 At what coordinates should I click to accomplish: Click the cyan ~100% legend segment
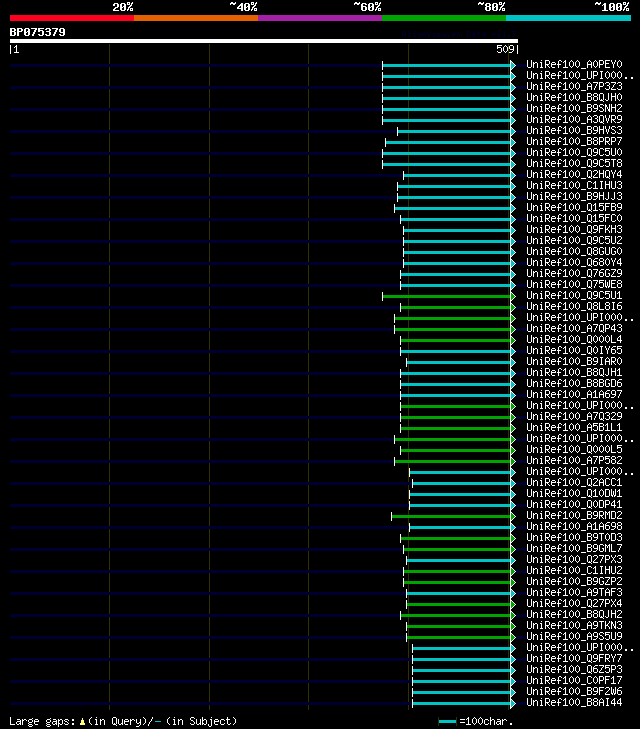coord(568,18)
